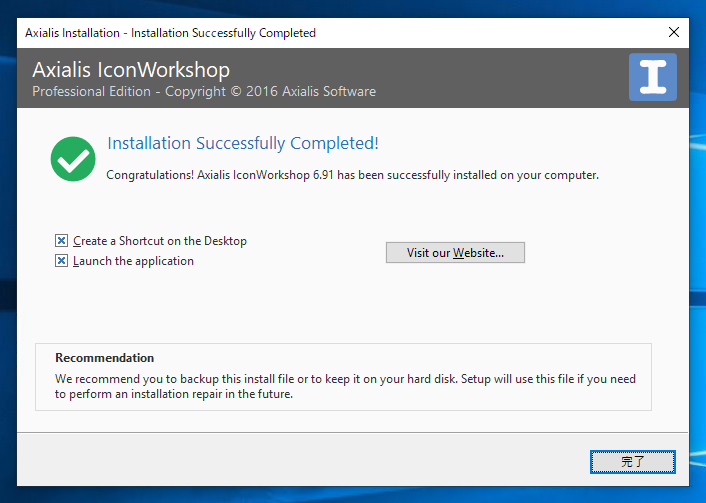Screen dimensions: 706x503
Task: Click the 完了 finish button
Action: (633, 462)
